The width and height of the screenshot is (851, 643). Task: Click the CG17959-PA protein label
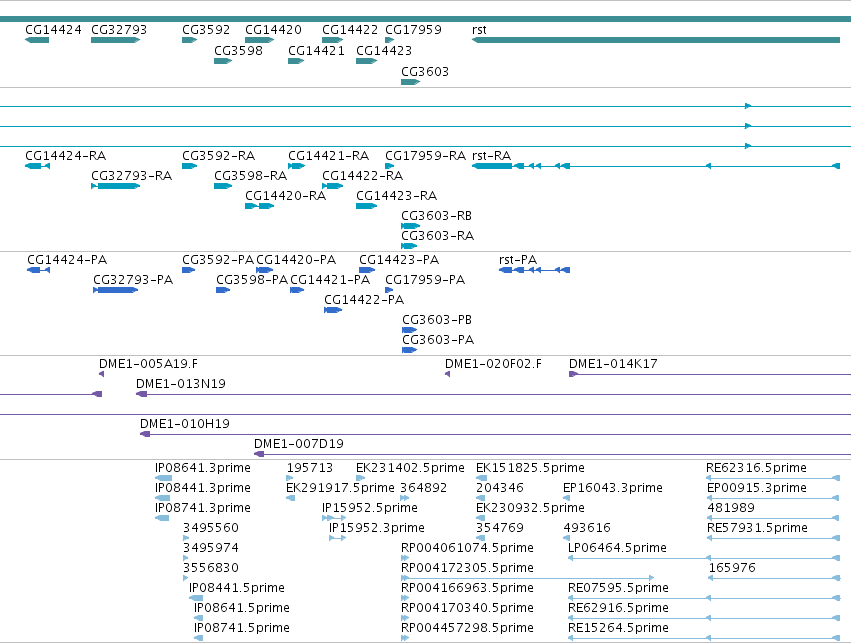click(x=426, y=280)
